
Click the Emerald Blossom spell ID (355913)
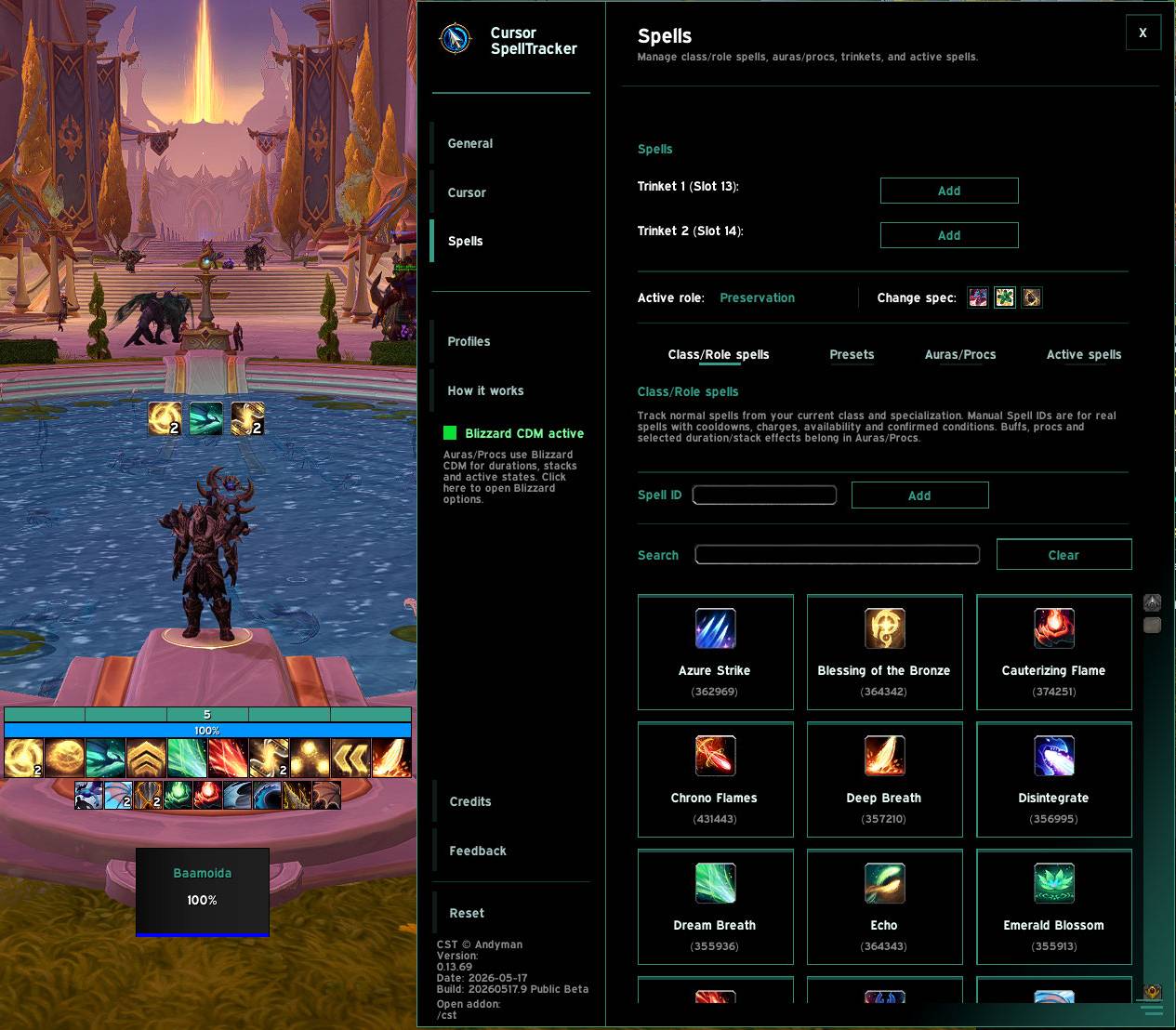click(x=1053, y=946)
